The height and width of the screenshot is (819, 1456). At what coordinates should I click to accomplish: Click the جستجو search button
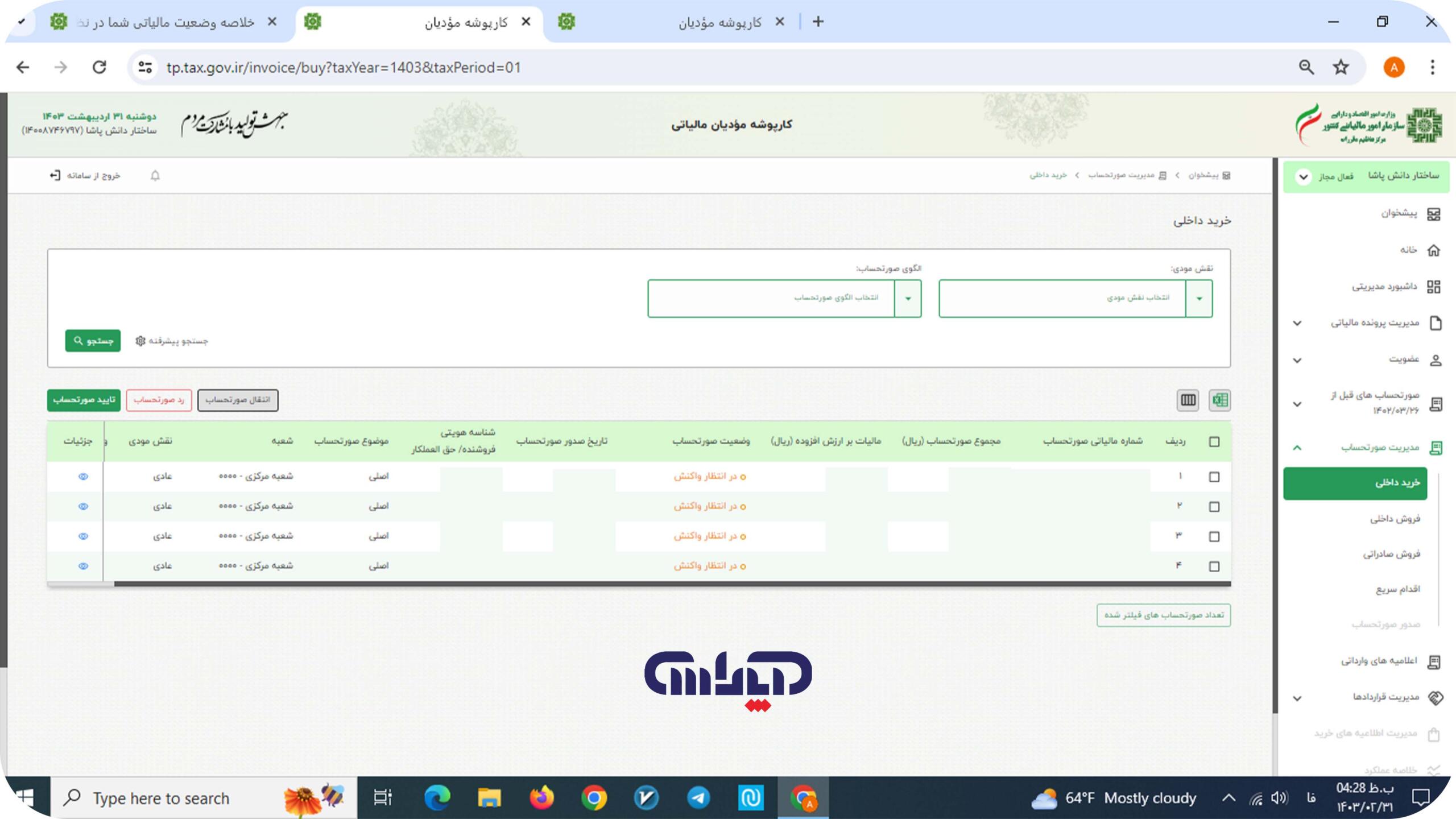92,341
